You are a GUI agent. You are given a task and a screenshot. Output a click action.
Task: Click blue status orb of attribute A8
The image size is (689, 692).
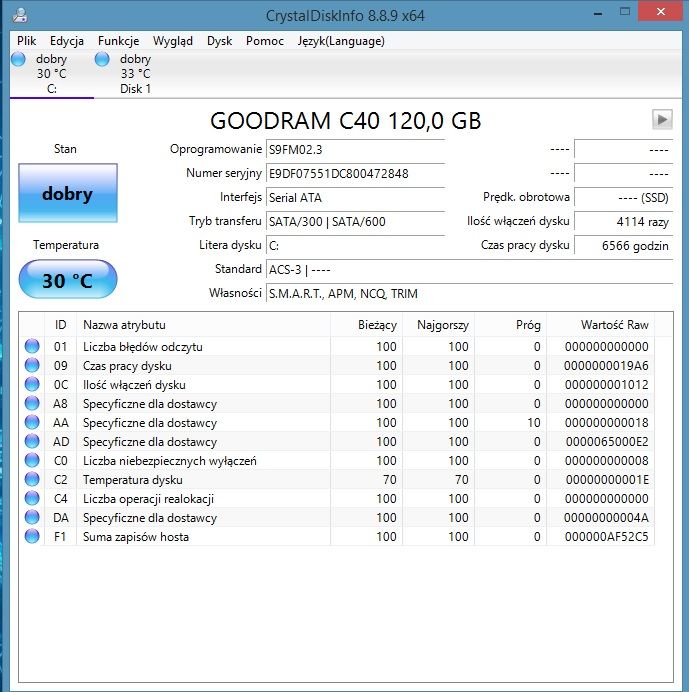pyautogui.click(x=32, y=403)
